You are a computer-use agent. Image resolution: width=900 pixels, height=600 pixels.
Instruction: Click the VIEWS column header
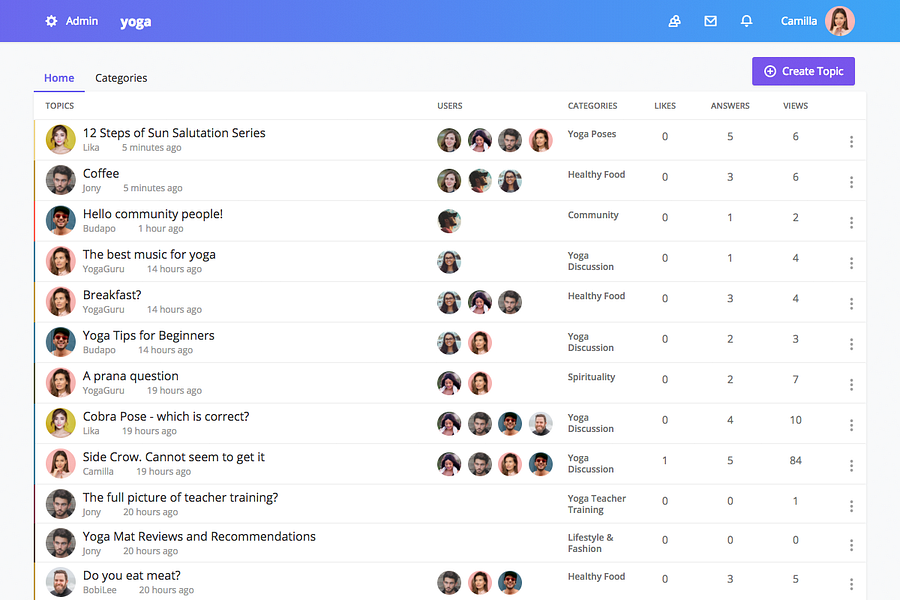tap(796, 106)
